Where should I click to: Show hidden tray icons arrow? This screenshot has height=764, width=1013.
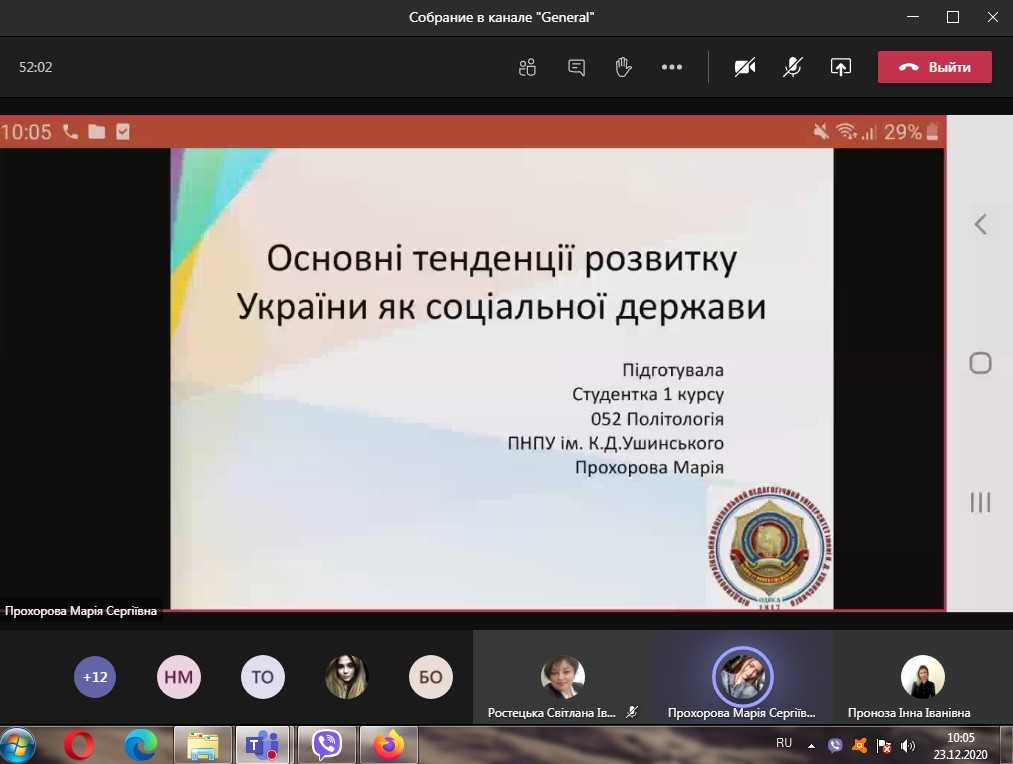click(x=811, y=746)
